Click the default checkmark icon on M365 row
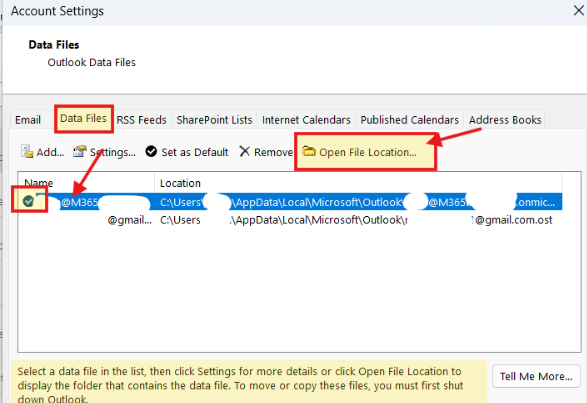The width and height of the screenshot is (587, 403). [x=28, y=201]
